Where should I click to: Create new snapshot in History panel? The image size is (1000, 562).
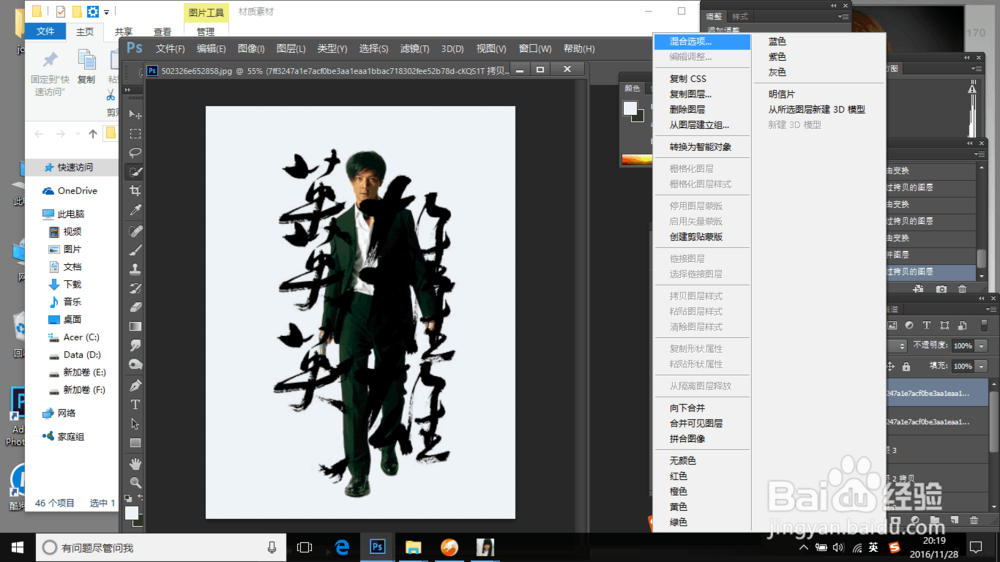click(x=941, y=289)
